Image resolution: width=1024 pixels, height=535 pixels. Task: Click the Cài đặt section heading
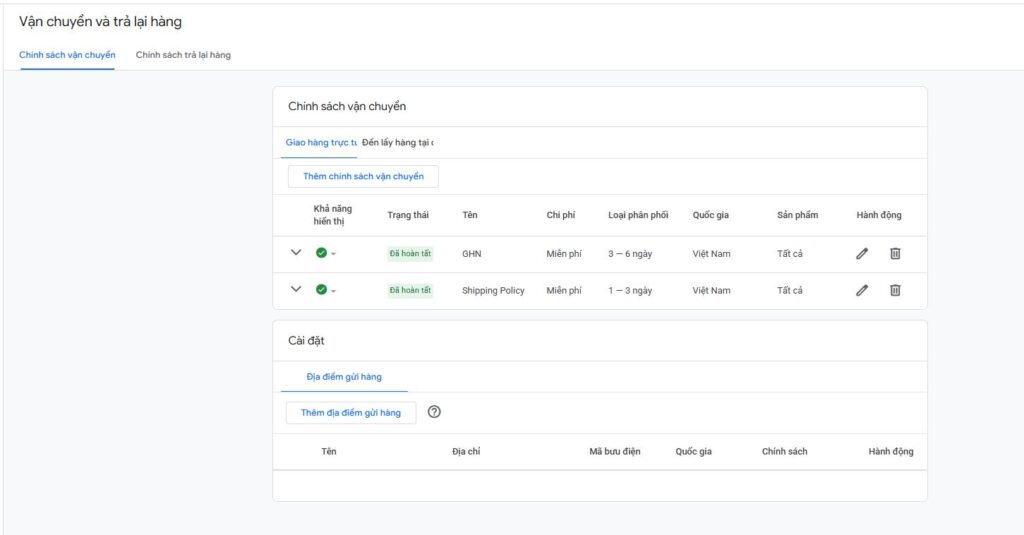click(x=306, y=341)
